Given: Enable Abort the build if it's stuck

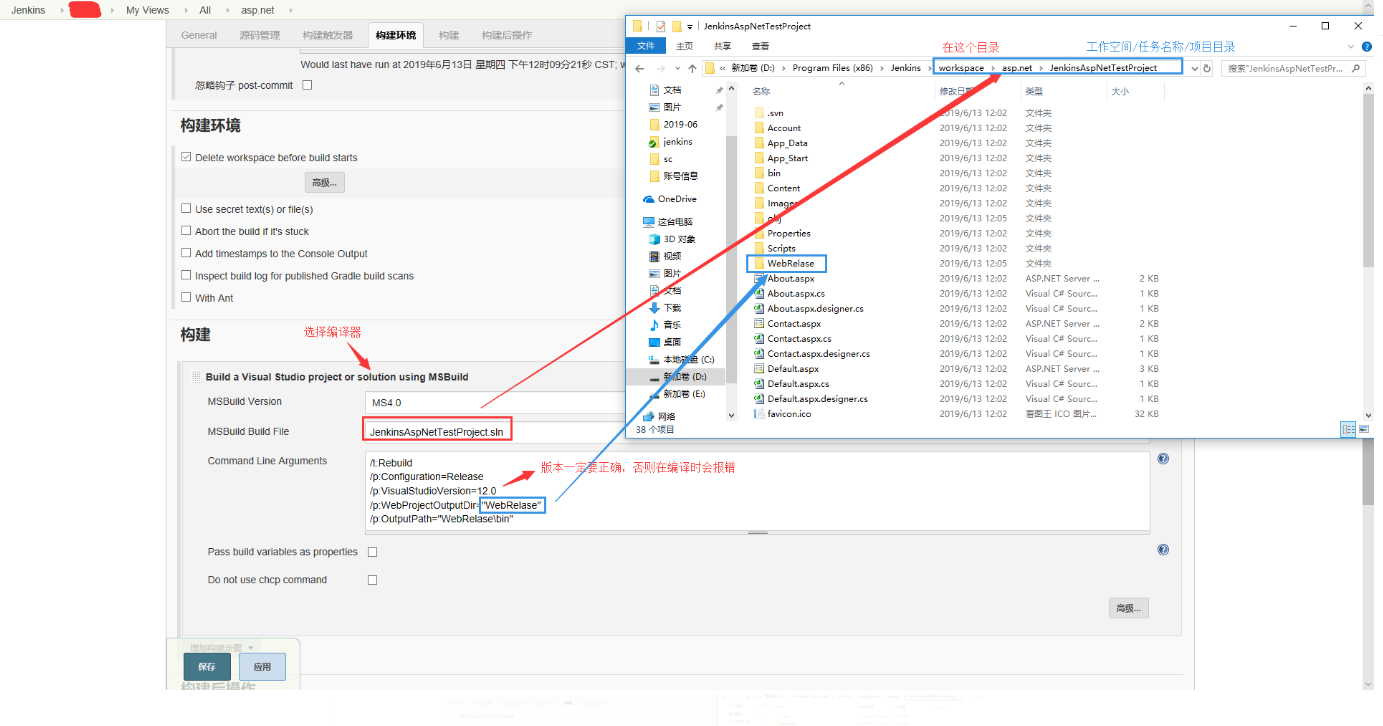Looking at the screenshot, I should pyautogui.click(x=186, y=231).
